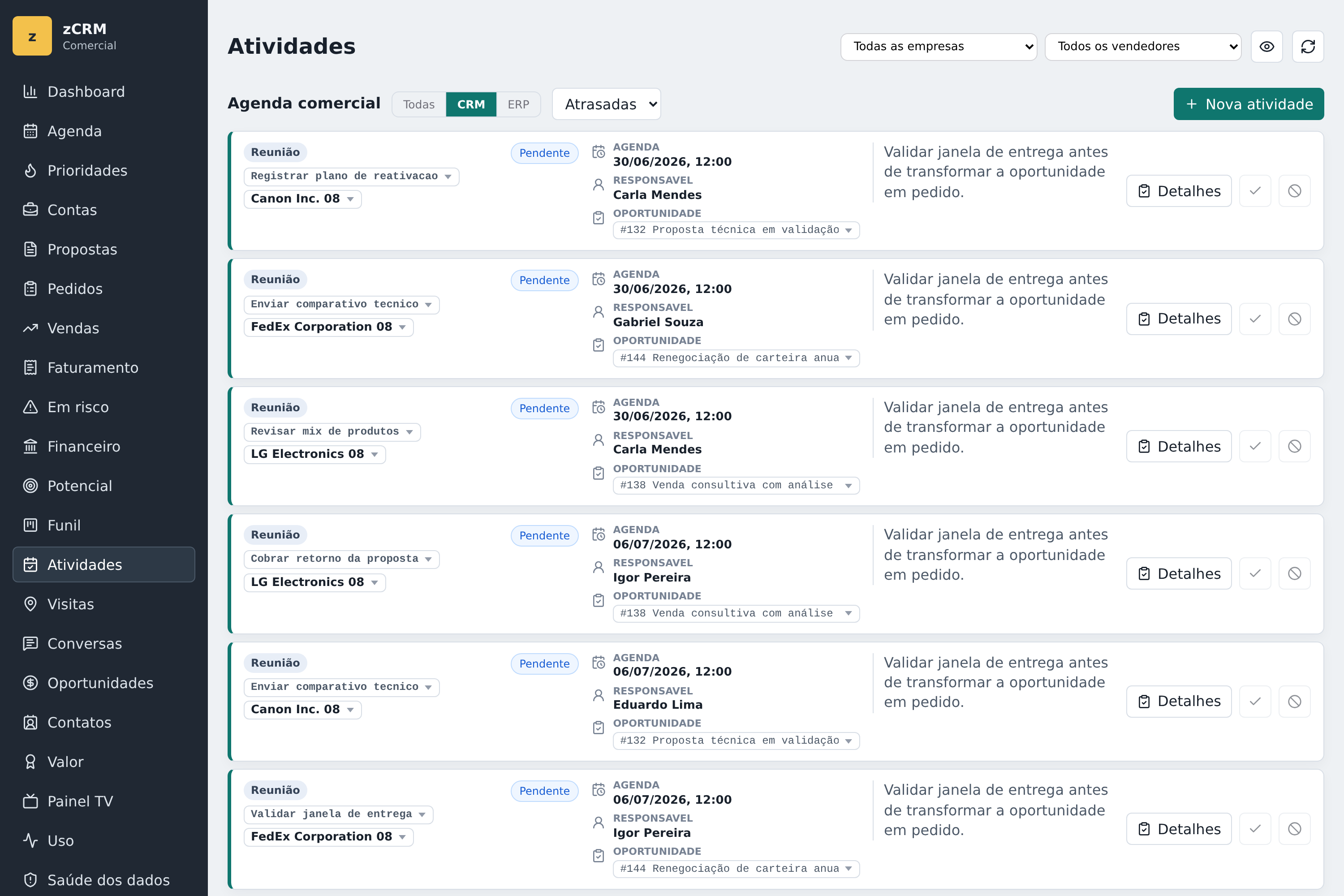Open Detalhes for Eduardo Lima's activity

(1178, 702)
